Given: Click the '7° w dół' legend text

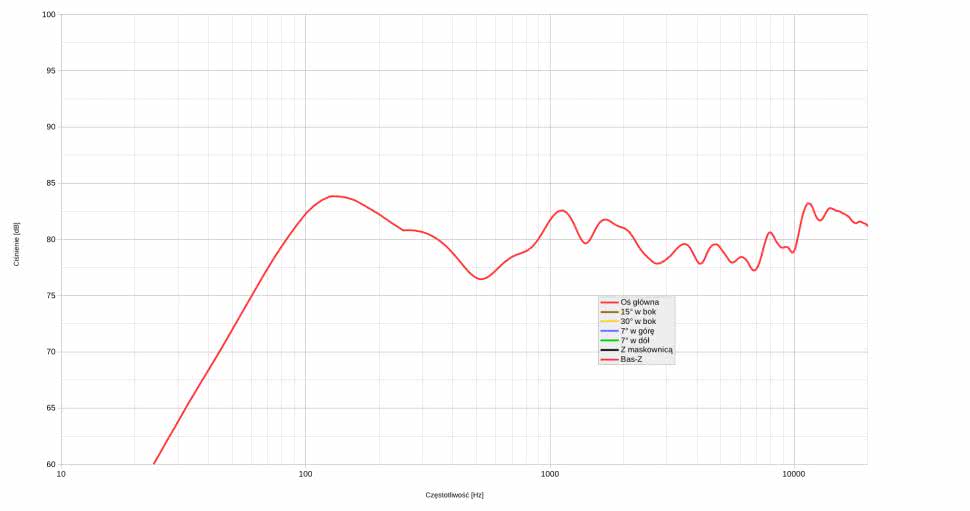Looking at the screenshot, I should [635, 340].
